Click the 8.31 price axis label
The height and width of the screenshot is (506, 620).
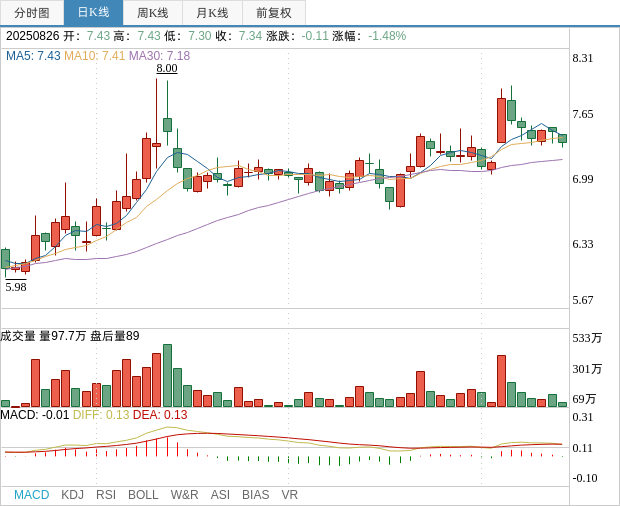click(583, 58)
